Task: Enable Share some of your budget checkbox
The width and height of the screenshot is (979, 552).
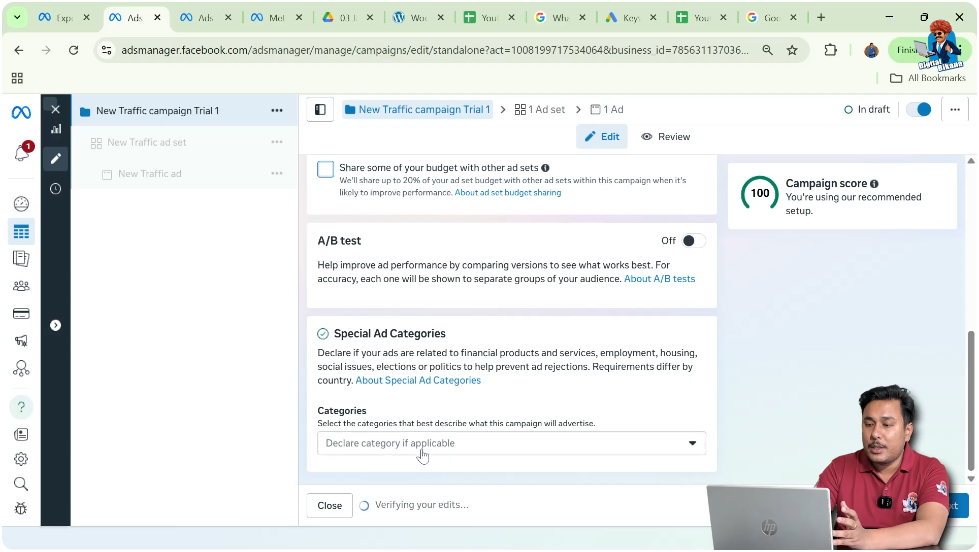Action: pyautogui.click(x=325, y=169)
